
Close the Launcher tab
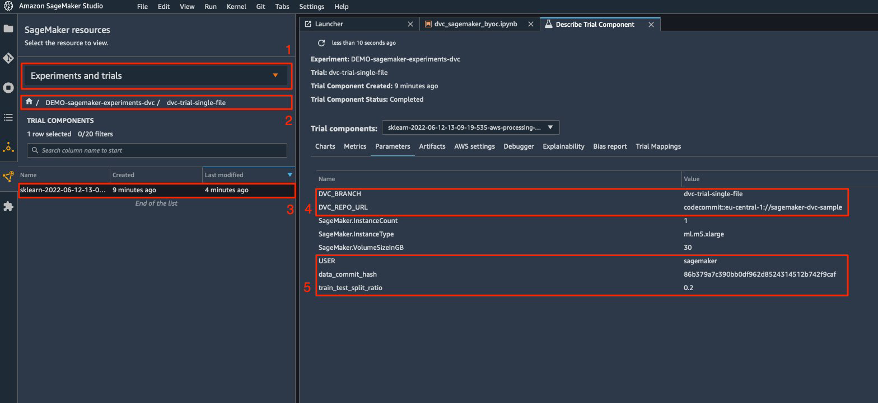(410, 24)
